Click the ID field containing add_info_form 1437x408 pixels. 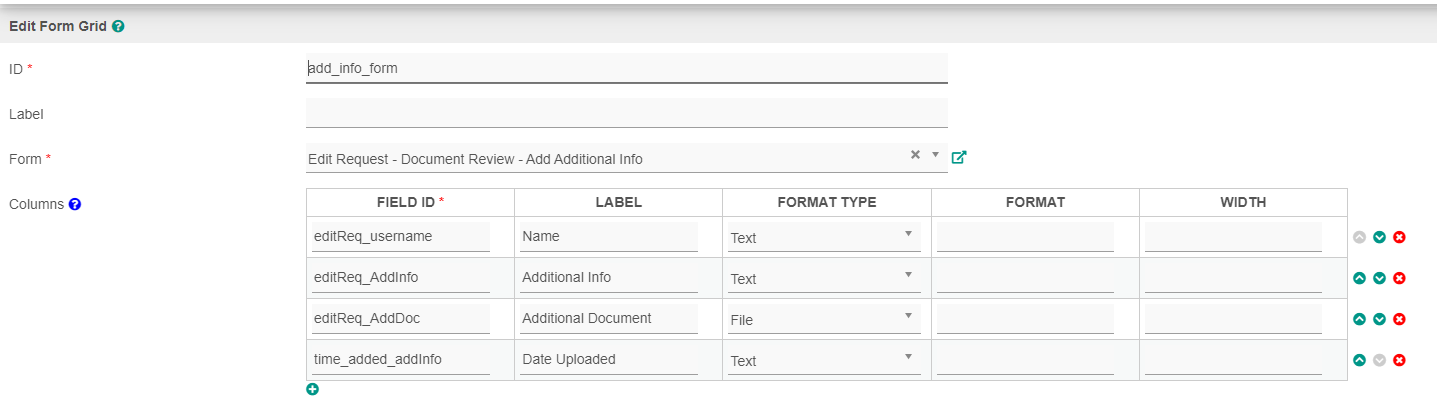tap(626, 69)
